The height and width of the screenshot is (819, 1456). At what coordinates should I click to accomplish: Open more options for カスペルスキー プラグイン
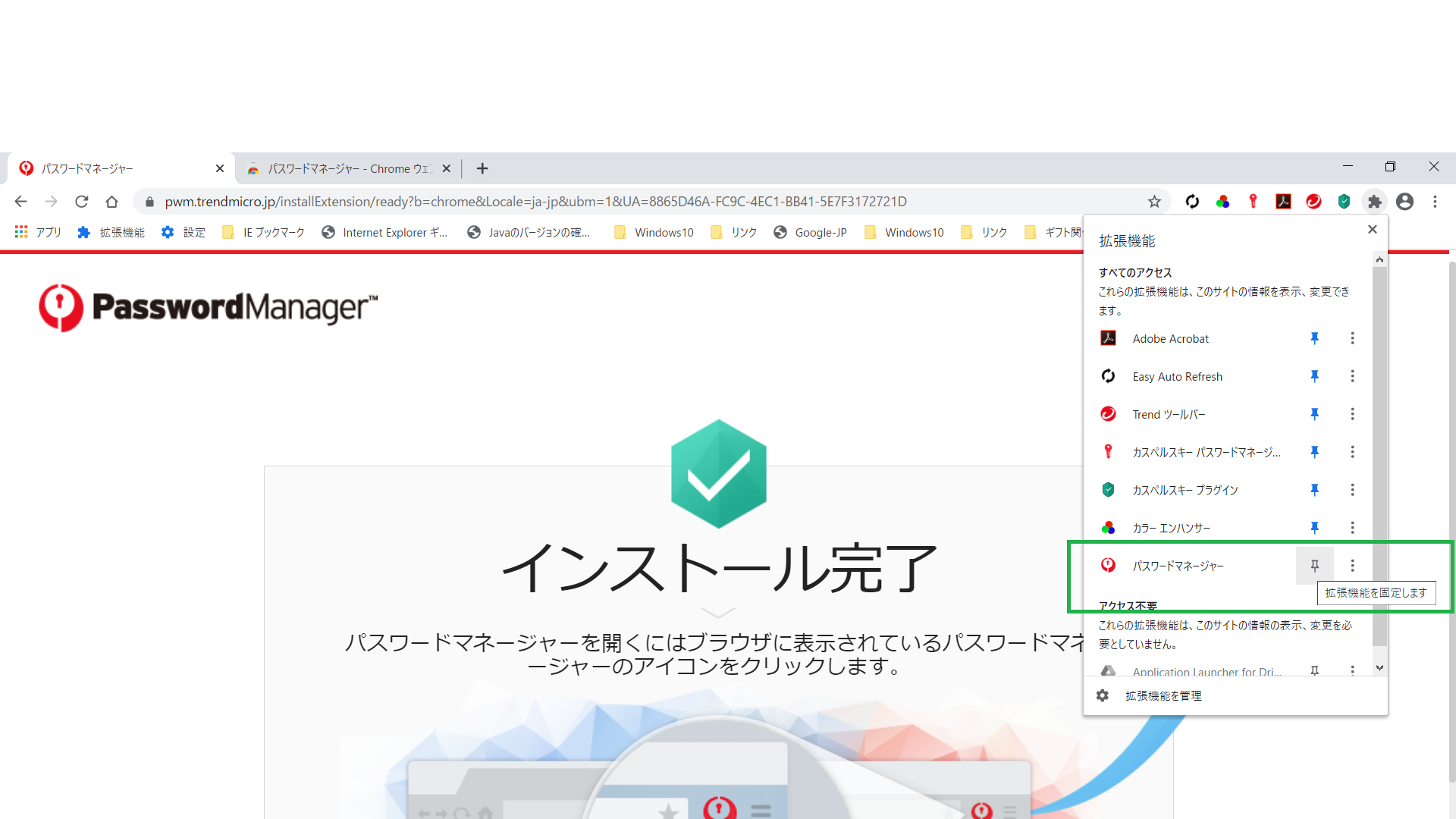coord(1352,490)
